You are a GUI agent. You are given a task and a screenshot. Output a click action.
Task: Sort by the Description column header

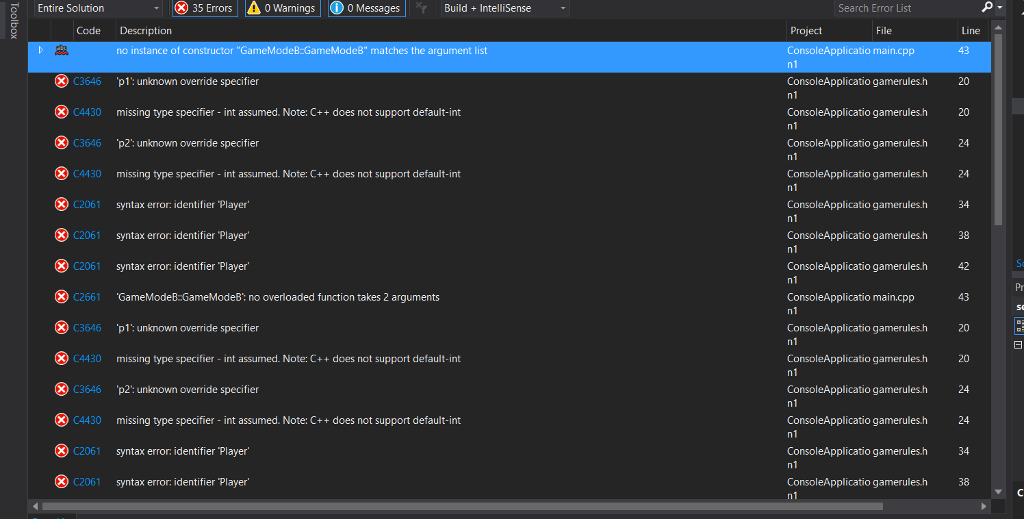click(x=145, y=31)
